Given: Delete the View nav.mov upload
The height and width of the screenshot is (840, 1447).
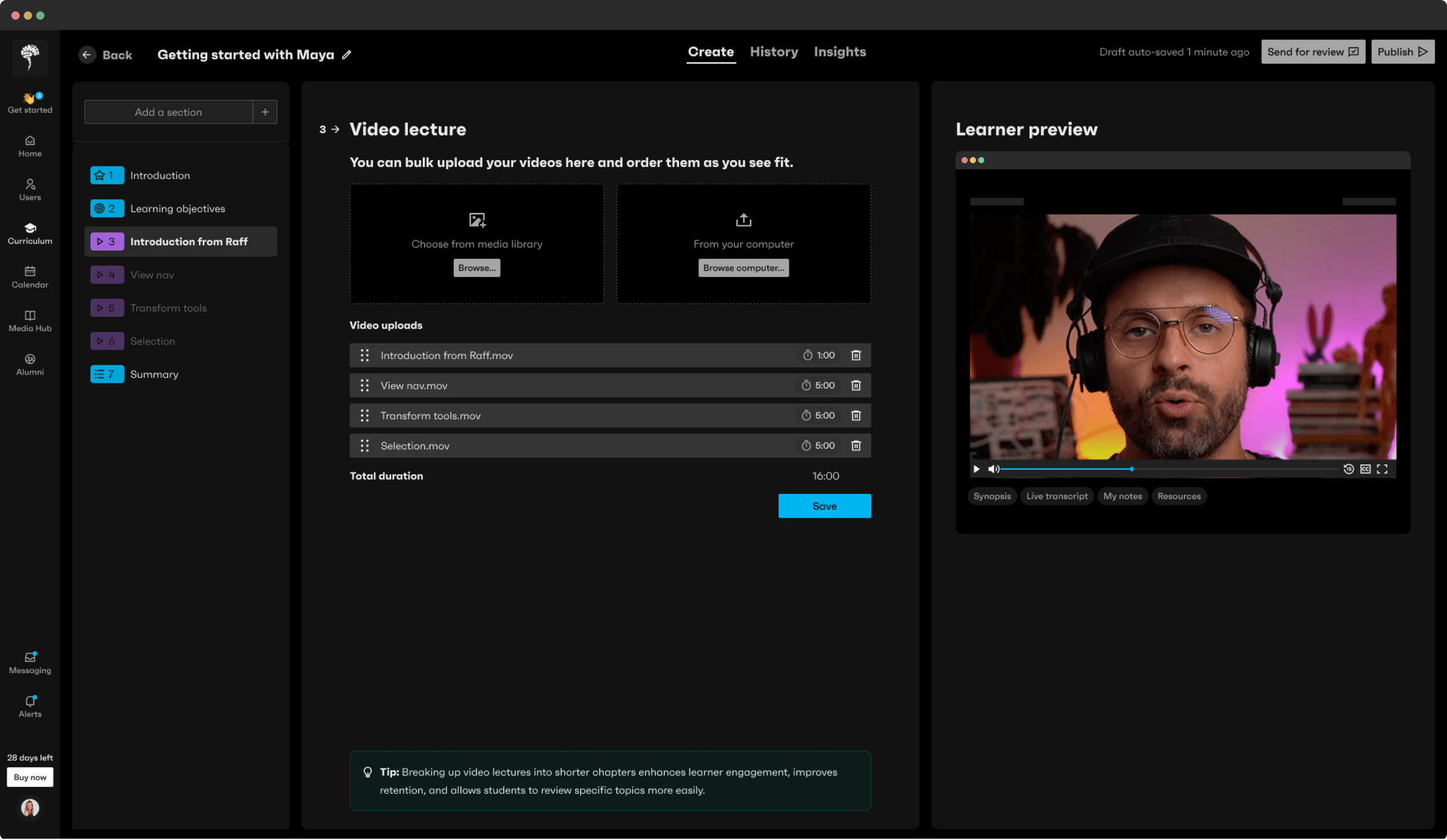Looking at the screenshot, I should [855, 385].
